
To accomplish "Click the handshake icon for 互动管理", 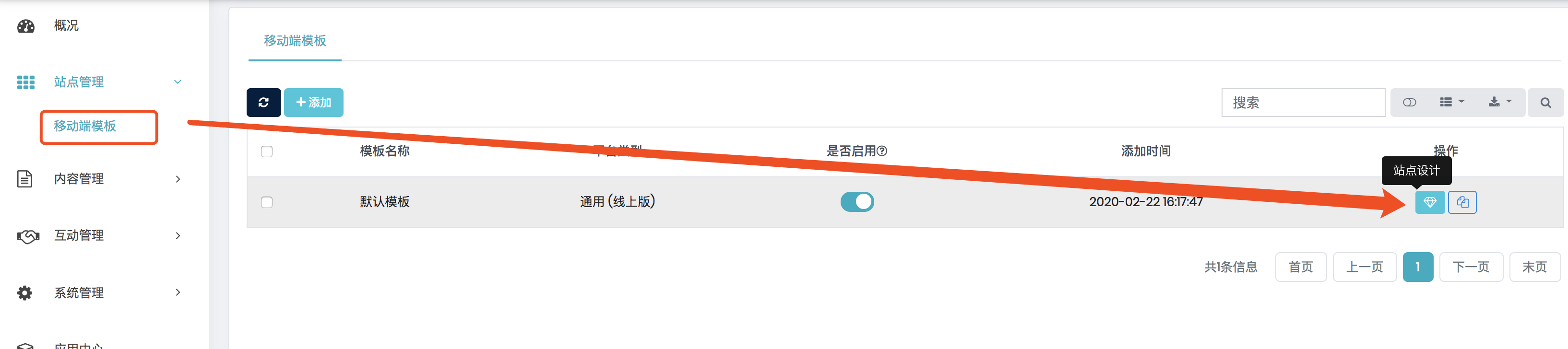I will pos(28,236).
